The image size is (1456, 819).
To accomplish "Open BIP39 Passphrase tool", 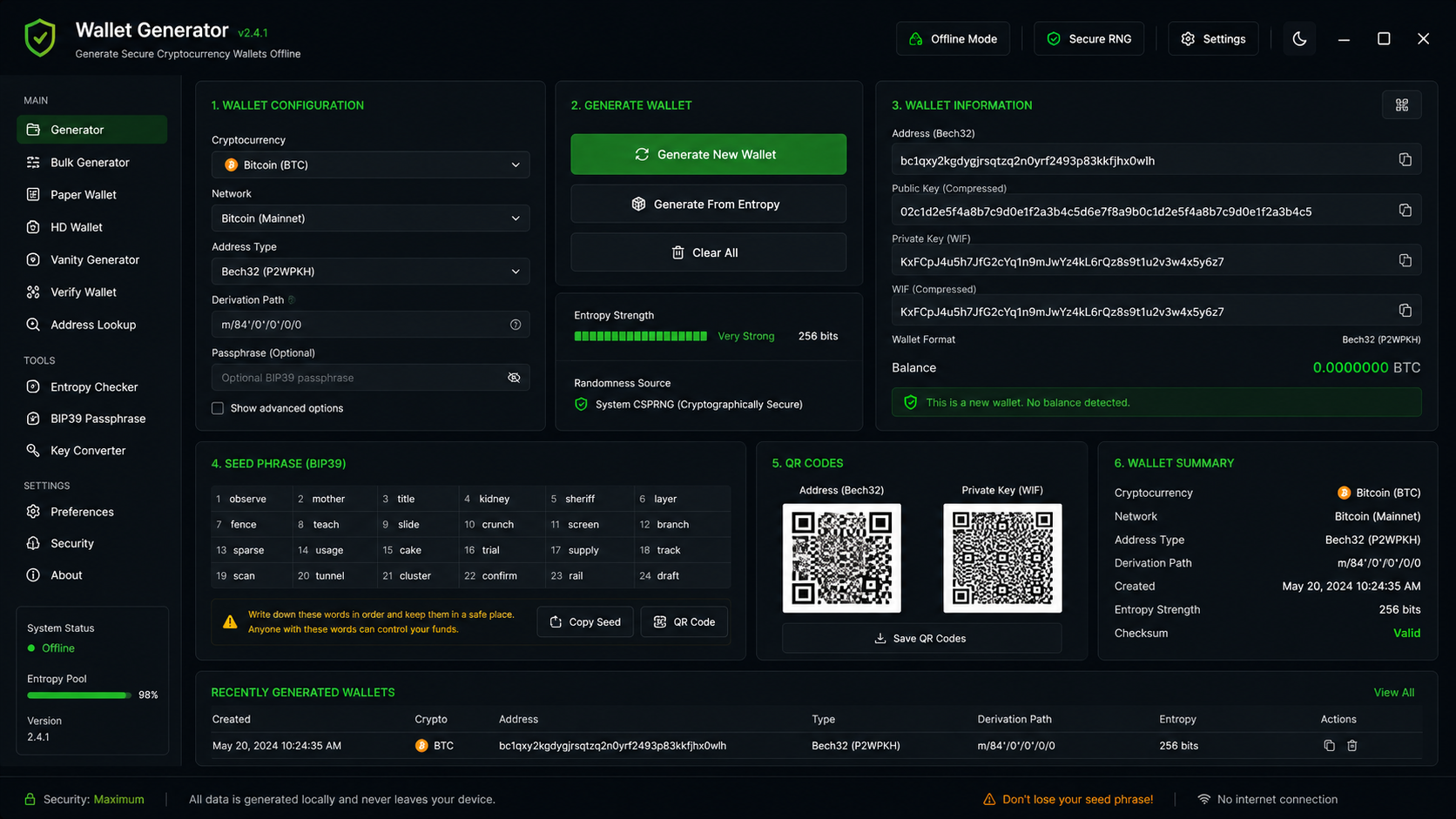I will click(x=91, y=419).
